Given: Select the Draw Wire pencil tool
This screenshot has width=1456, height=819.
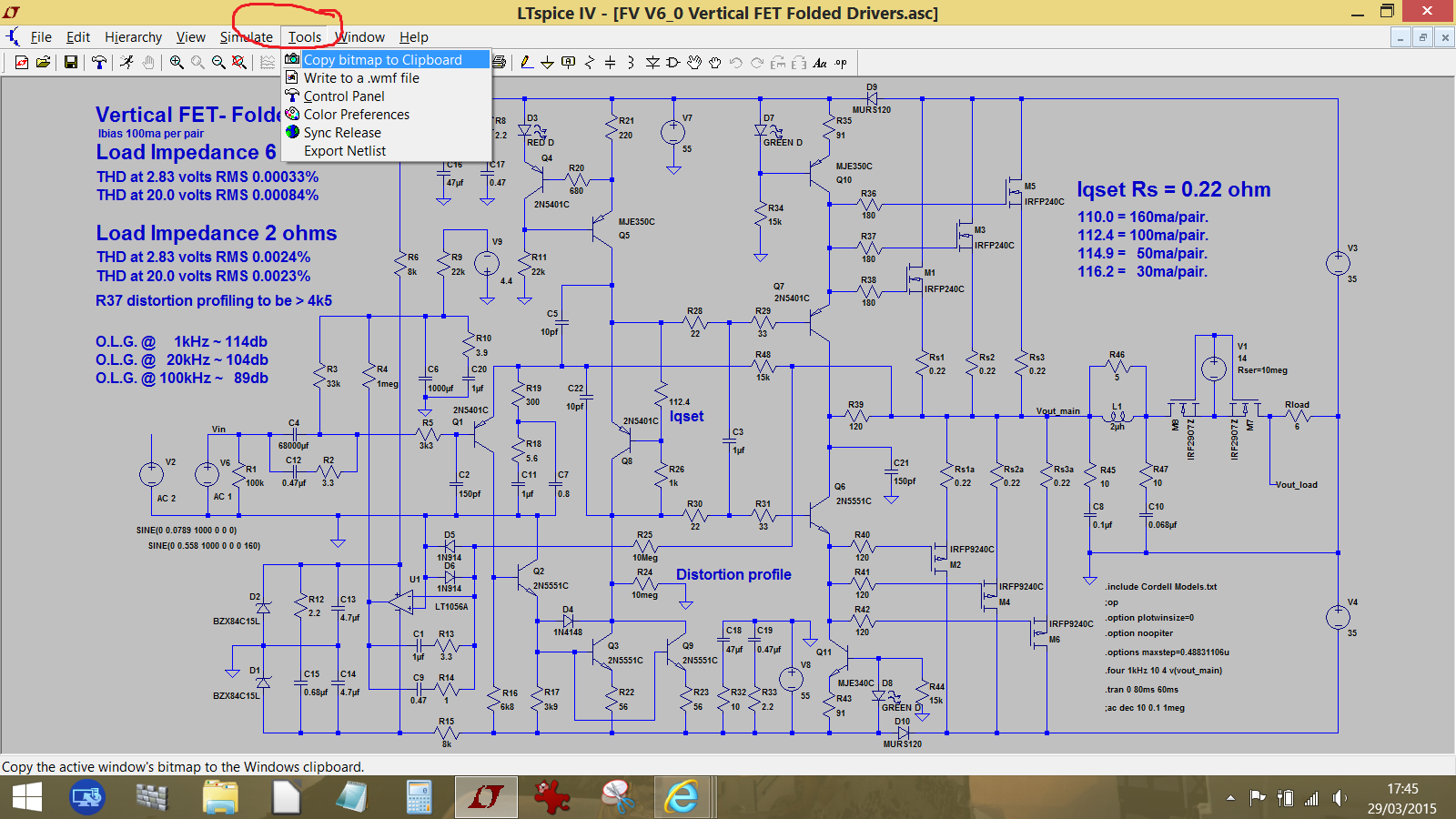Looking at the screenshot, I should coord(526,62).
